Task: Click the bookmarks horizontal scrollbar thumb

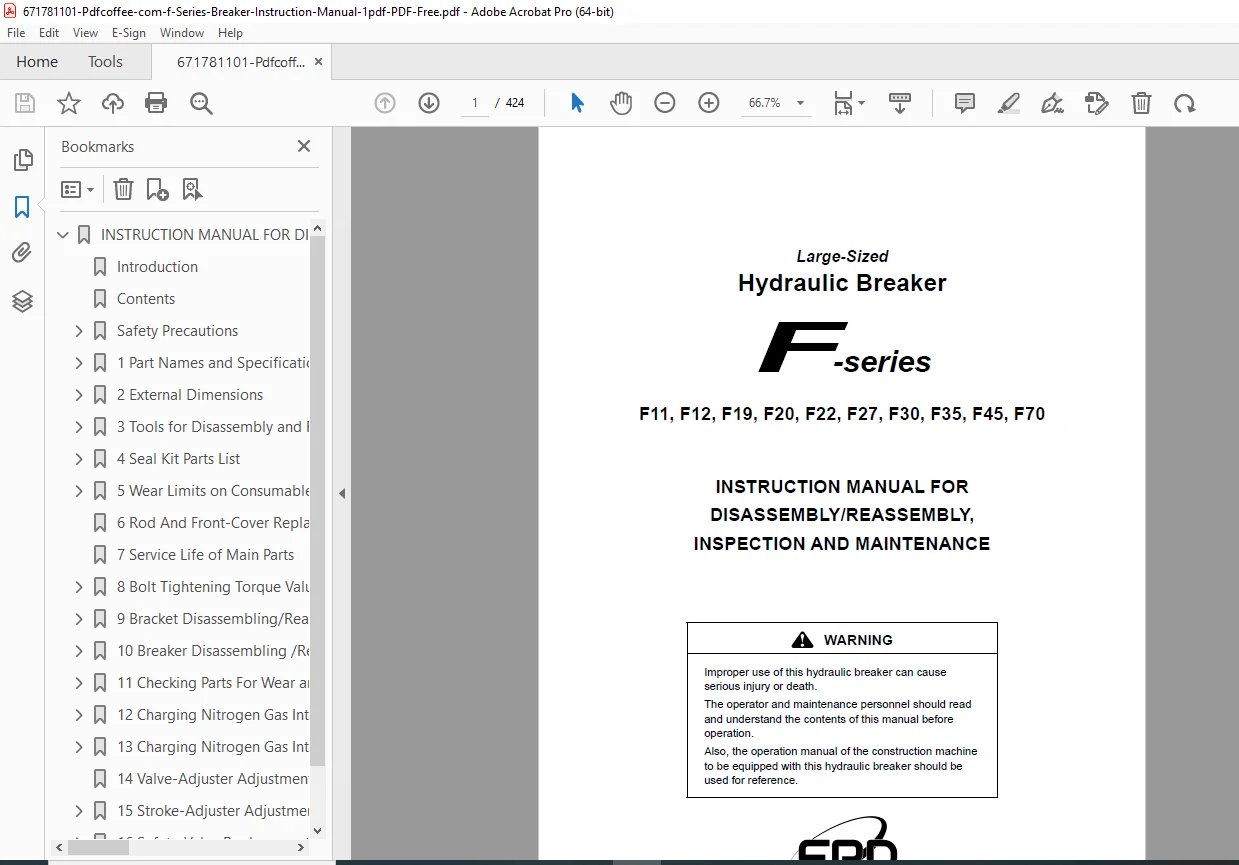Action: pyautogui.click(x=99, y=847)
